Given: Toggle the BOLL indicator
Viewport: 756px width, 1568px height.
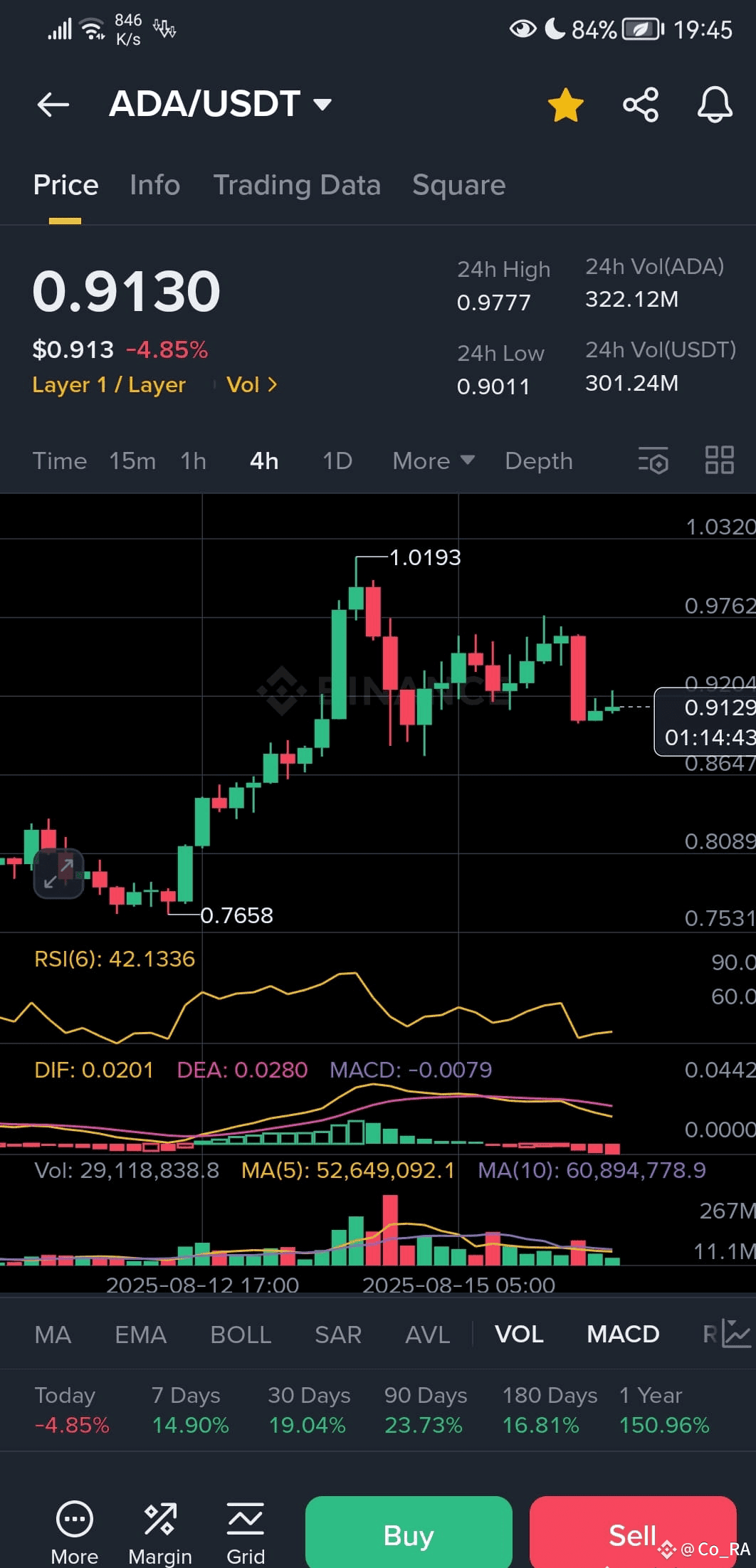Looking at the screenshot, I should (x=241, y=1335).
